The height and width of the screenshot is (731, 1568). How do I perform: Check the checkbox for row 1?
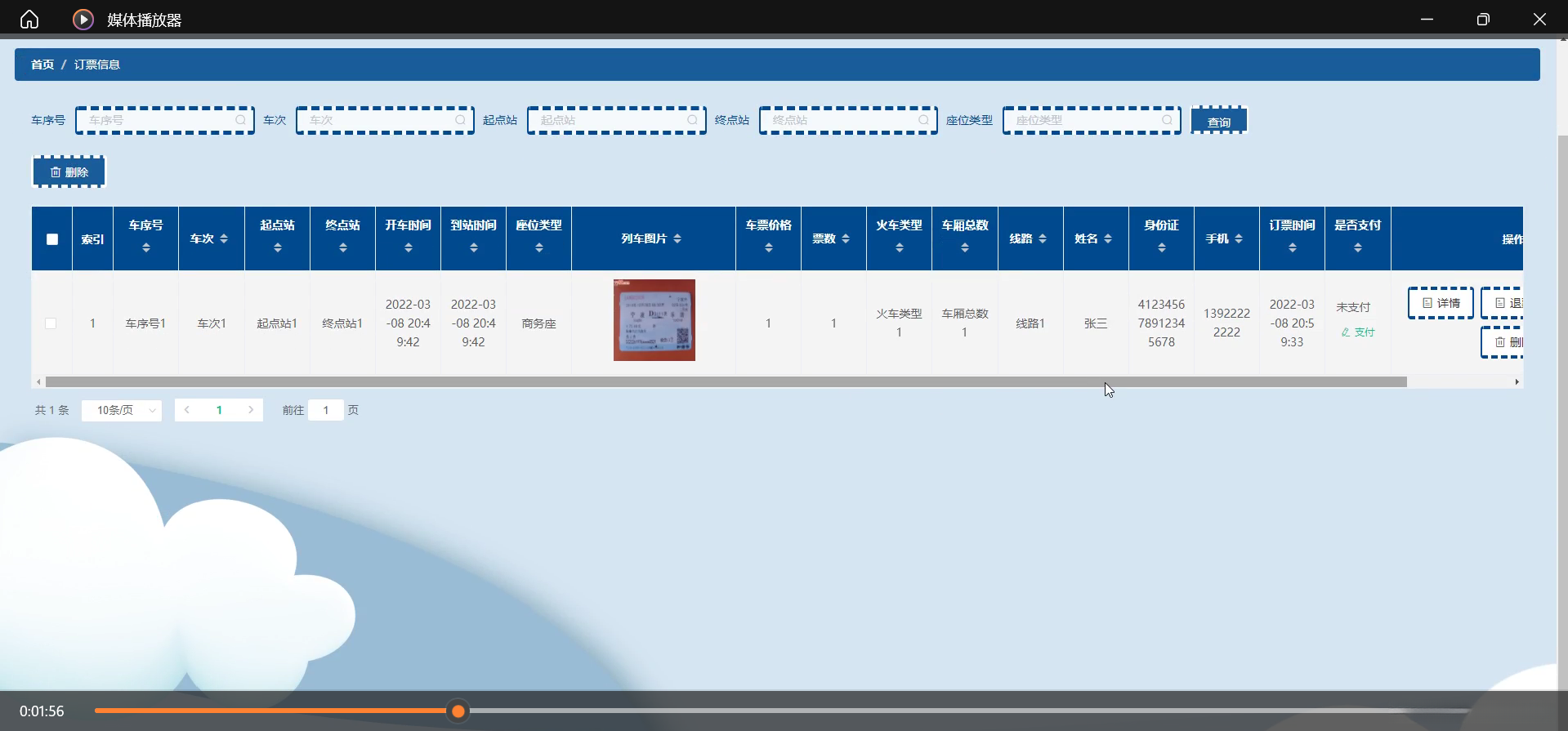[x=51, y=323]
